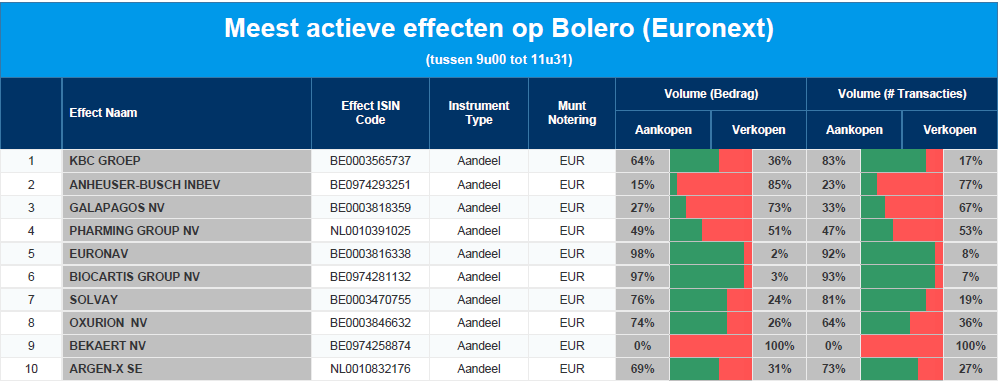Image resolution: width=1001 pixels, height=381 pixels.
Task: Click the BIOCARTIS GROUP NV name
Action: tap(135, 277)
